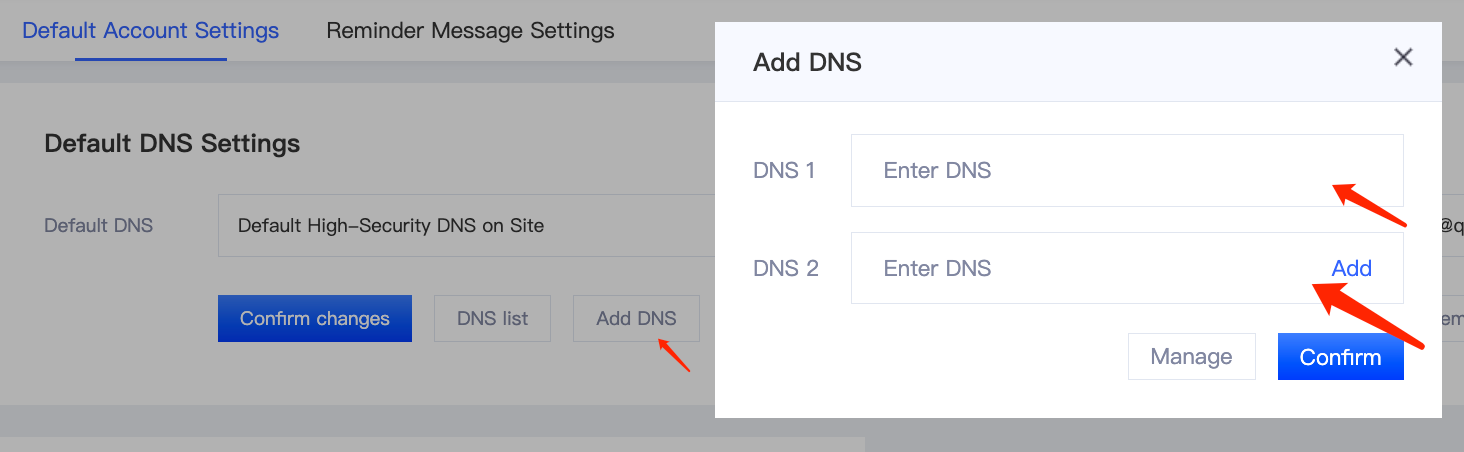
Task: Switch to Default Account Settings tab
Action: click(x=150, y=30)
